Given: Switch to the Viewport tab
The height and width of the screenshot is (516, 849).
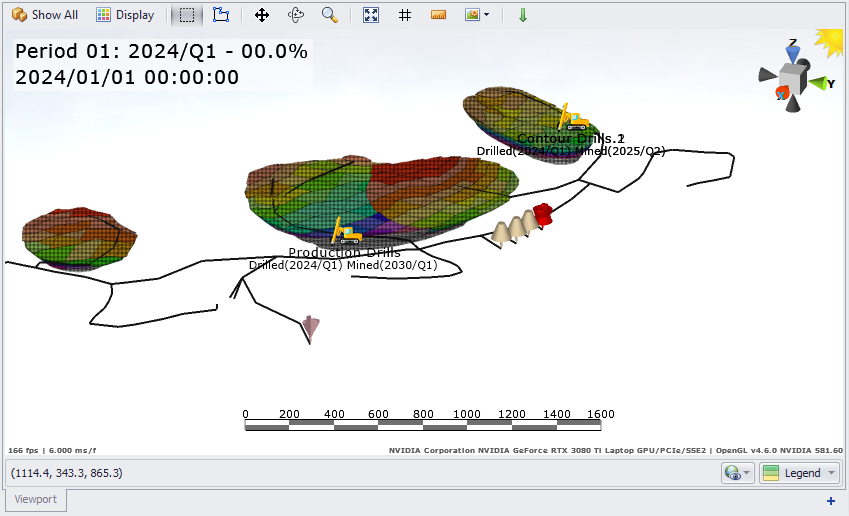Looking at the screenshot, I should pyautogui.click(x=36, y=499).
